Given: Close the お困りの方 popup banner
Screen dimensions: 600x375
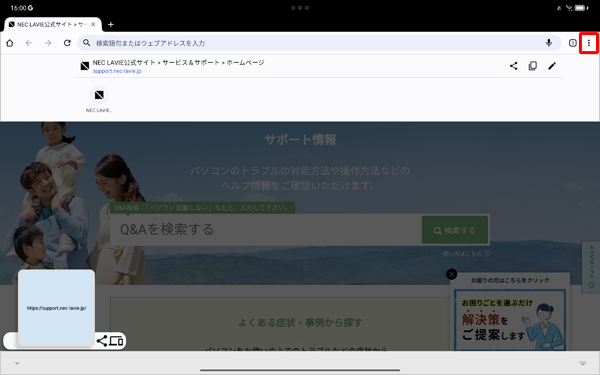Looking at the screenshot, I should (452, 274).
